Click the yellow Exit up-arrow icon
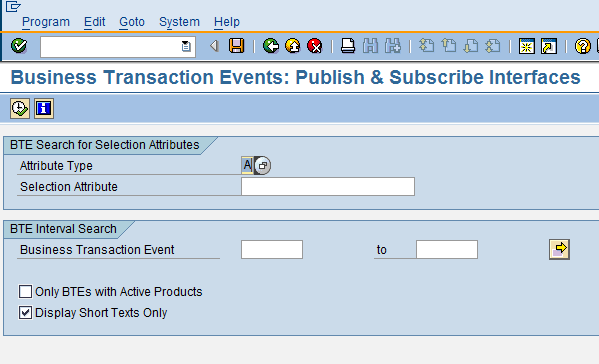The height and width of the screenshot is (364, 599). click(x=293, y=46)
